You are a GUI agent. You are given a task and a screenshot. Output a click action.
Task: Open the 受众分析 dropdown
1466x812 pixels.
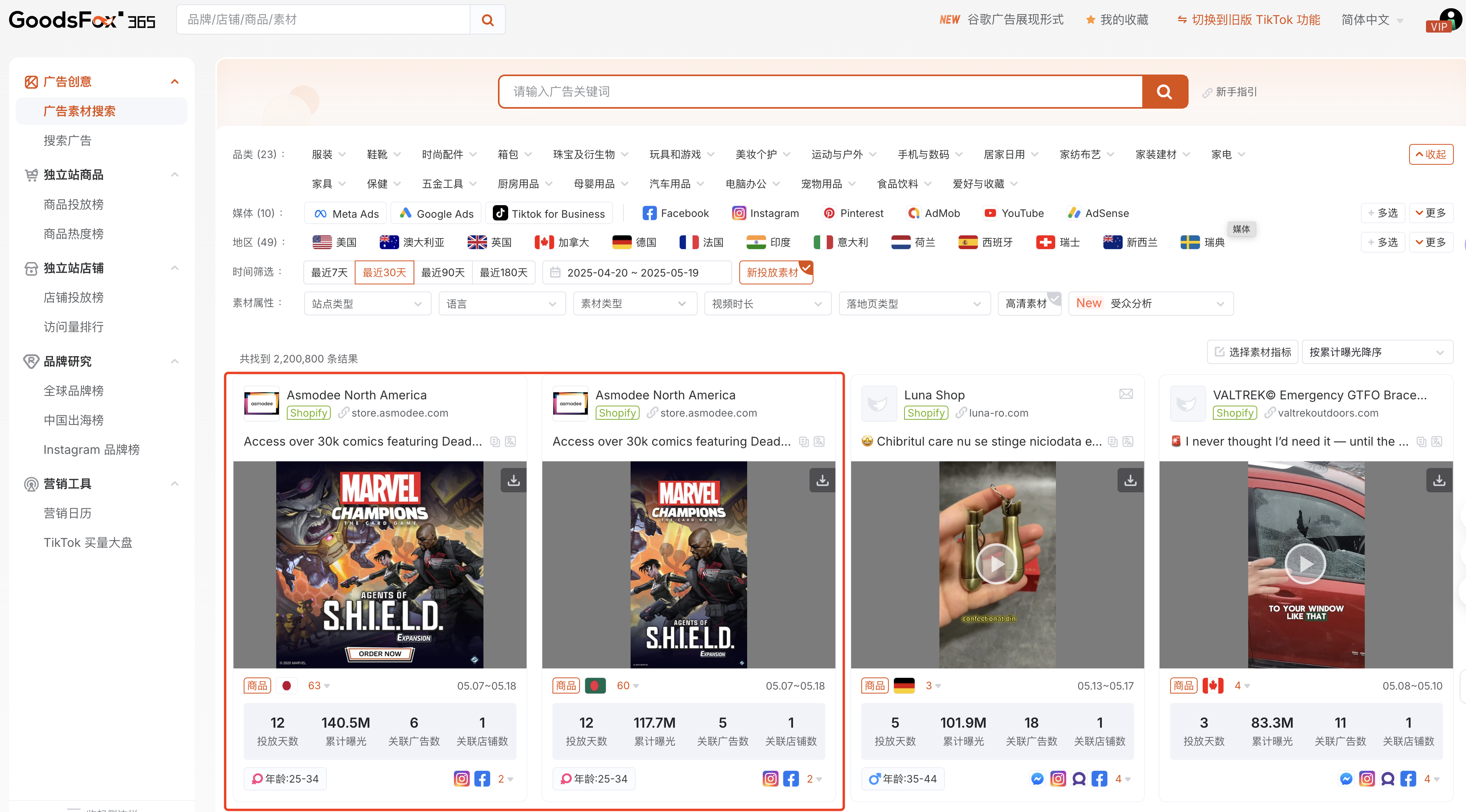tap(1151, 303)
